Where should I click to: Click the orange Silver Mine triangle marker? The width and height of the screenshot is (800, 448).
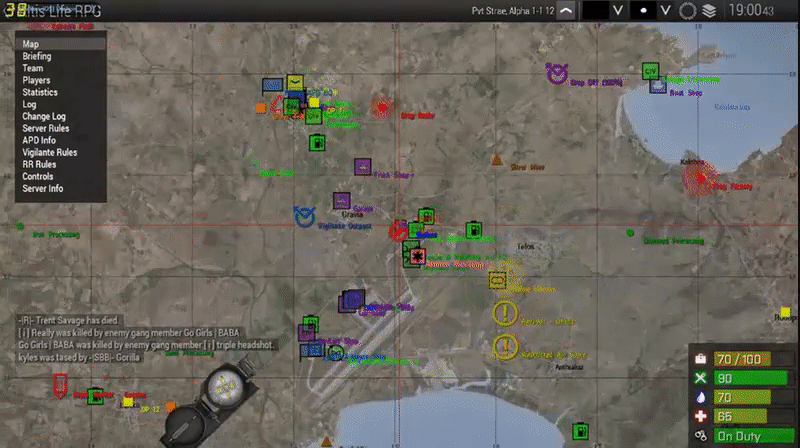497,161
